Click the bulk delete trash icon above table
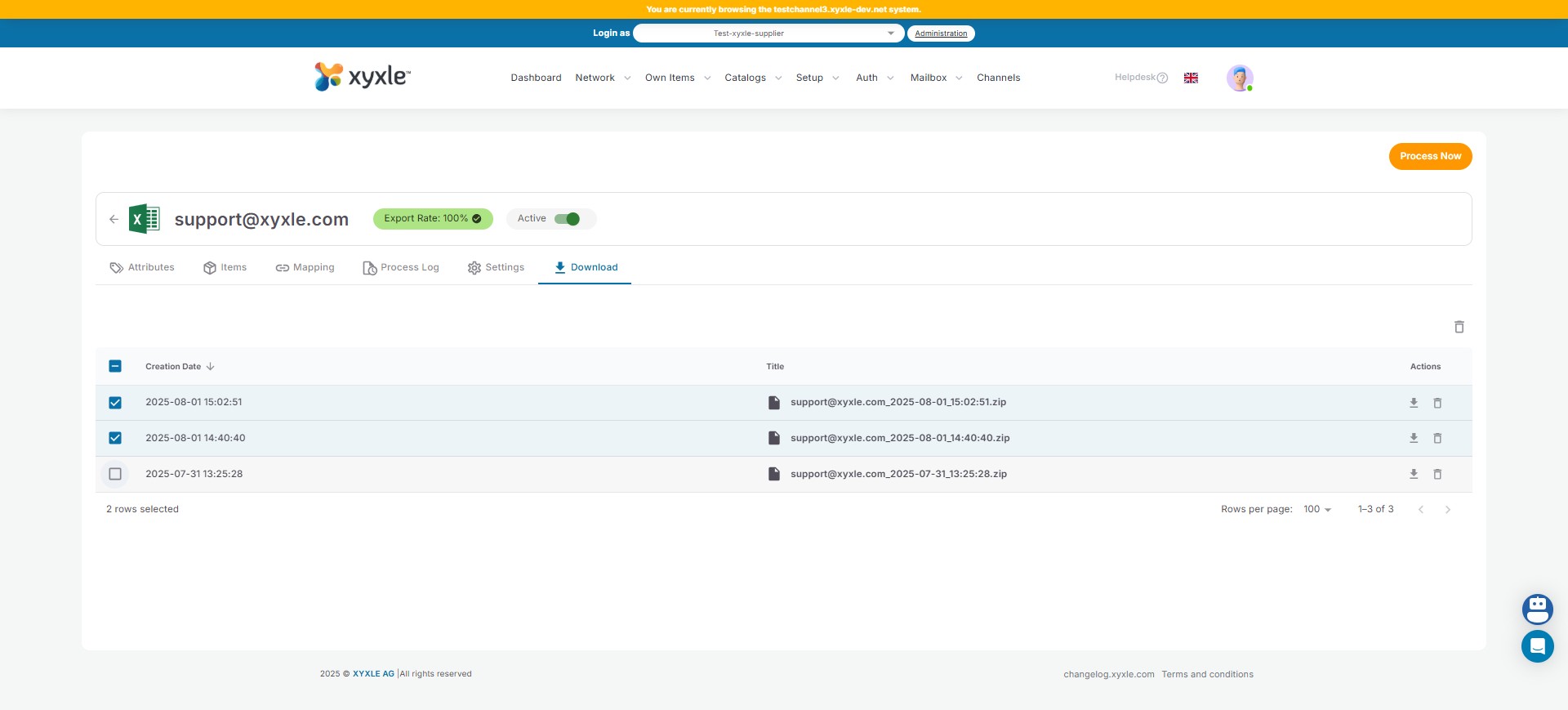This screenshot has width=1568, height=710. [1459, 327]
